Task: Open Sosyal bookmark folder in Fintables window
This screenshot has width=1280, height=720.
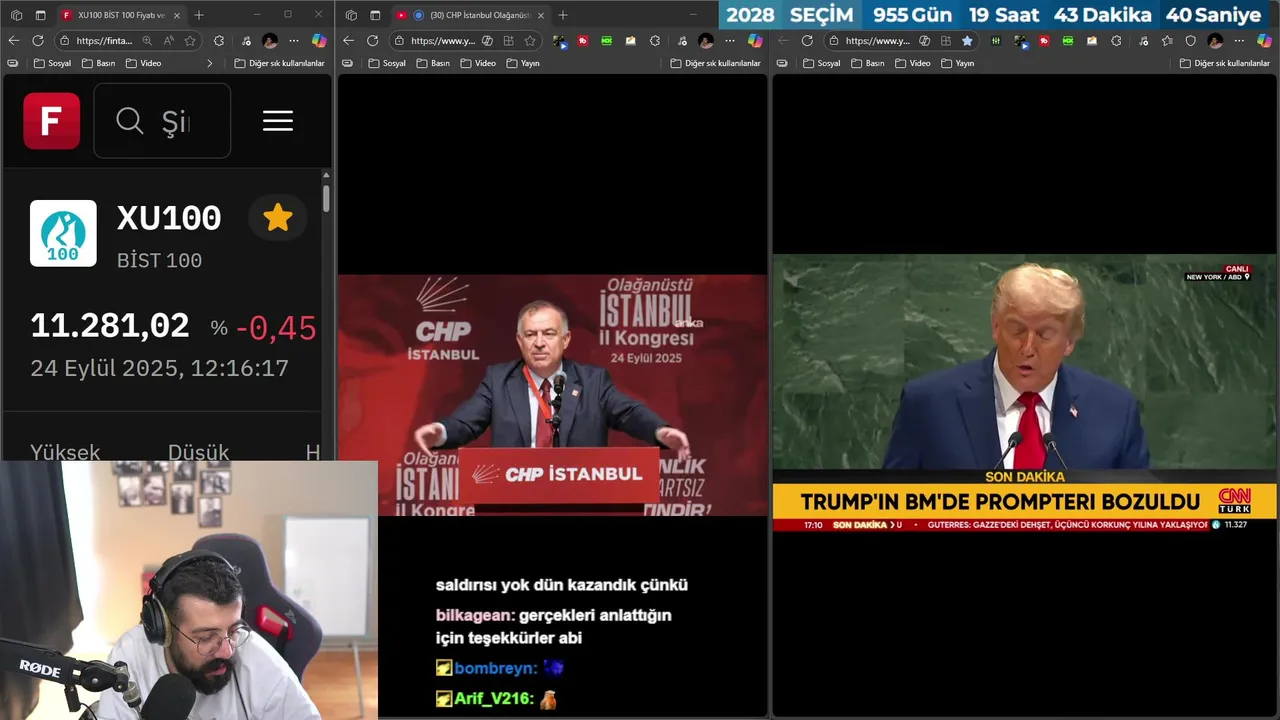Action: point(52,63)
